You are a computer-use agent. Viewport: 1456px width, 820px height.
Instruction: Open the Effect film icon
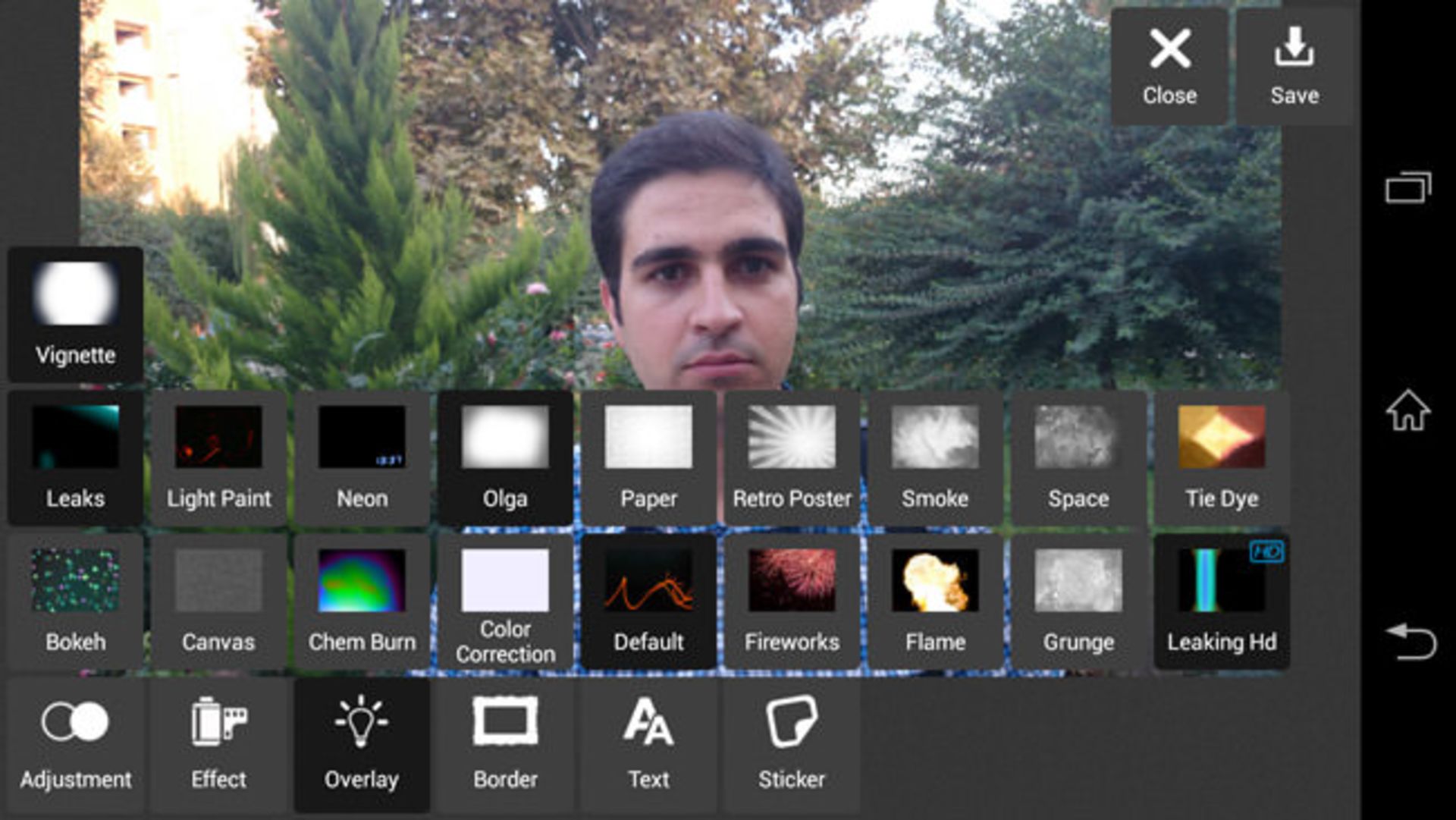pos(218,744)
